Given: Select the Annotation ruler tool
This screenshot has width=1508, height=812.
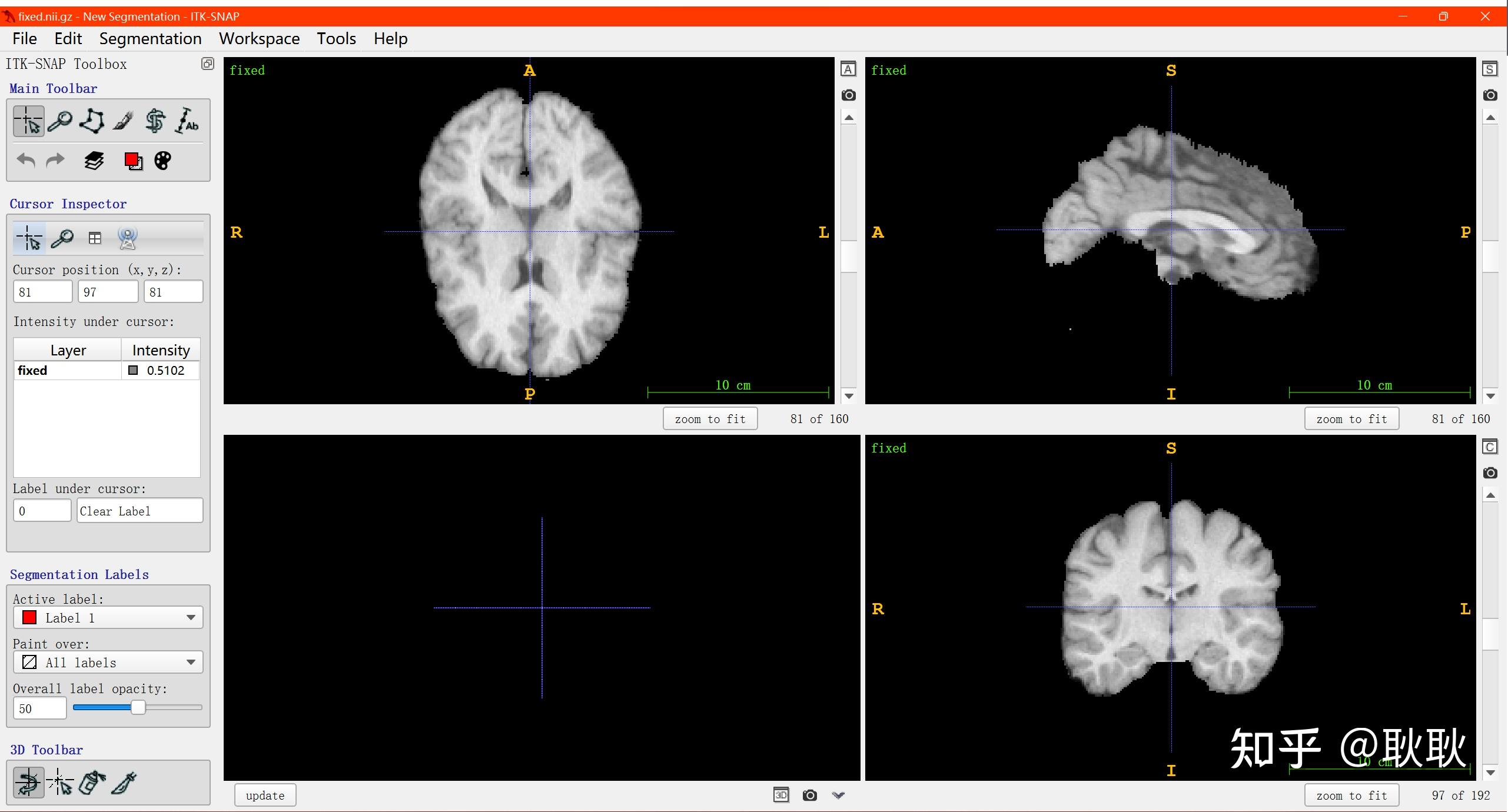Looking at the screenshot, I should point(187,121).
